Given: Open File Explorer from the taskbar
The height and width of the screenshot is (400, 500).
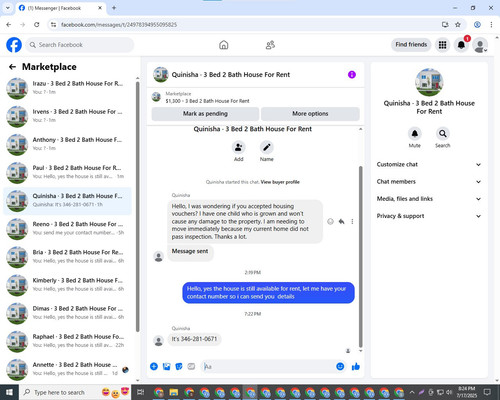Looking at the screenshot, I should [174, 392].
